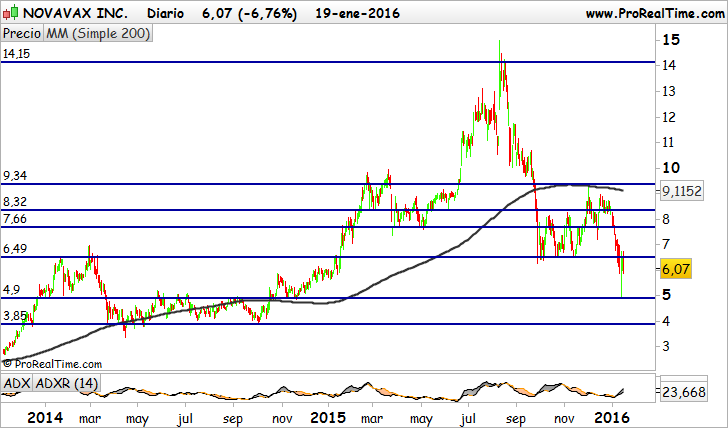
Task: Click the candlestick icon beside NOVAVAX INC.
Action: (10, 13)
